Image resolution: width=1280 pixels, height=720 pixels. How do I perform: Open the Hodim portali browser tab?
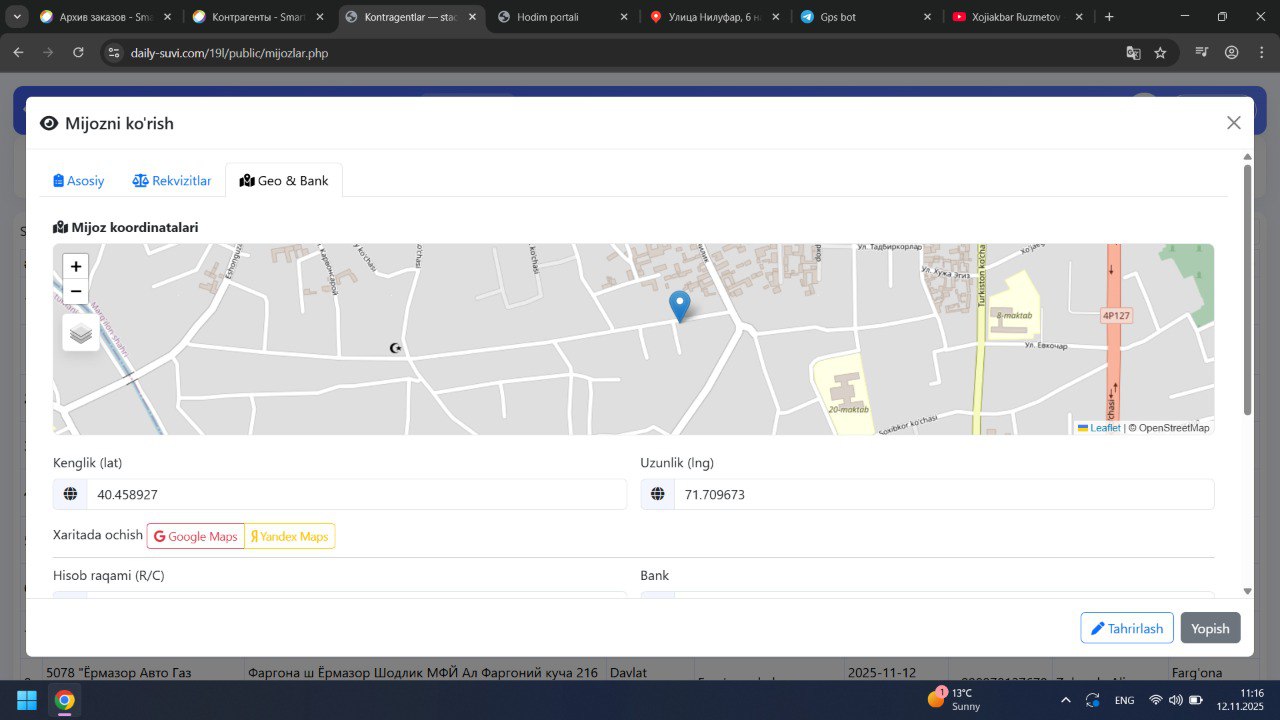coord(560,17)
